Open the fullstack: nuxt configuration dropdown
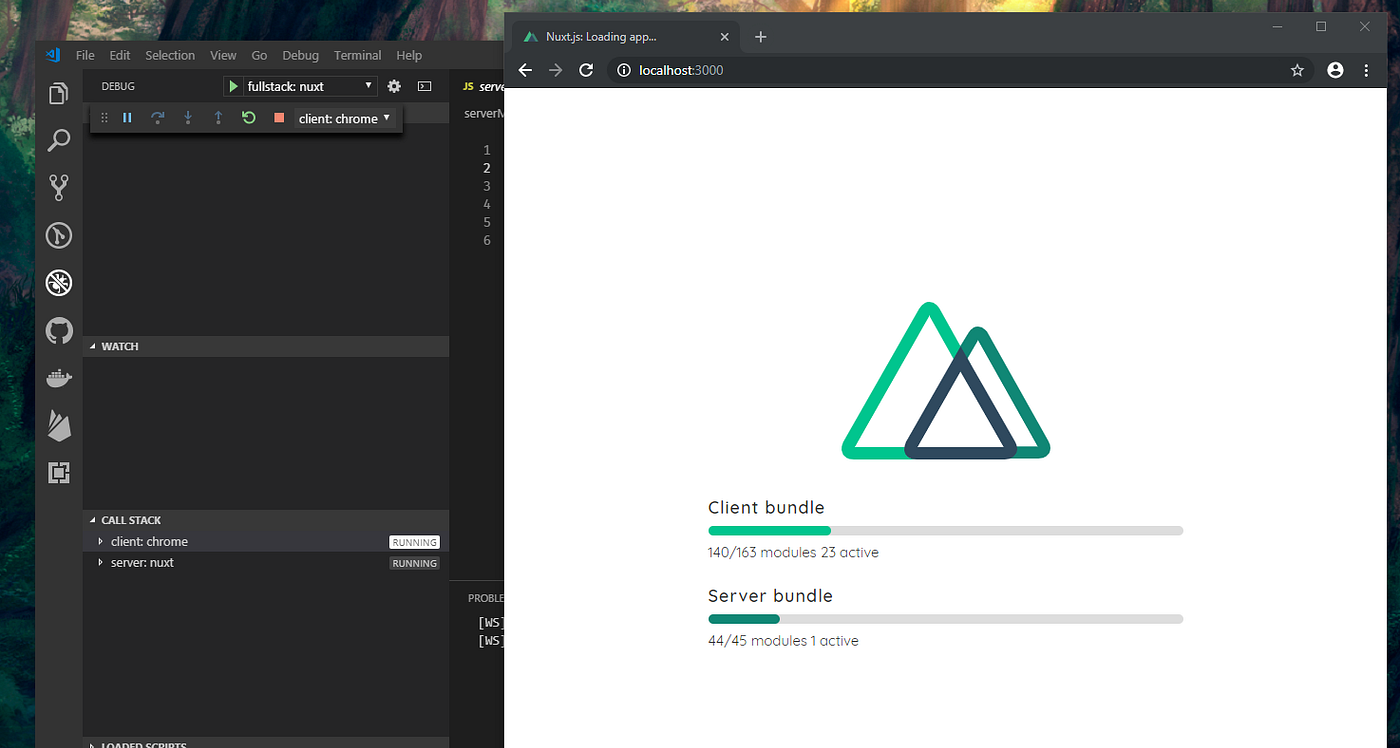 (300, 86)
